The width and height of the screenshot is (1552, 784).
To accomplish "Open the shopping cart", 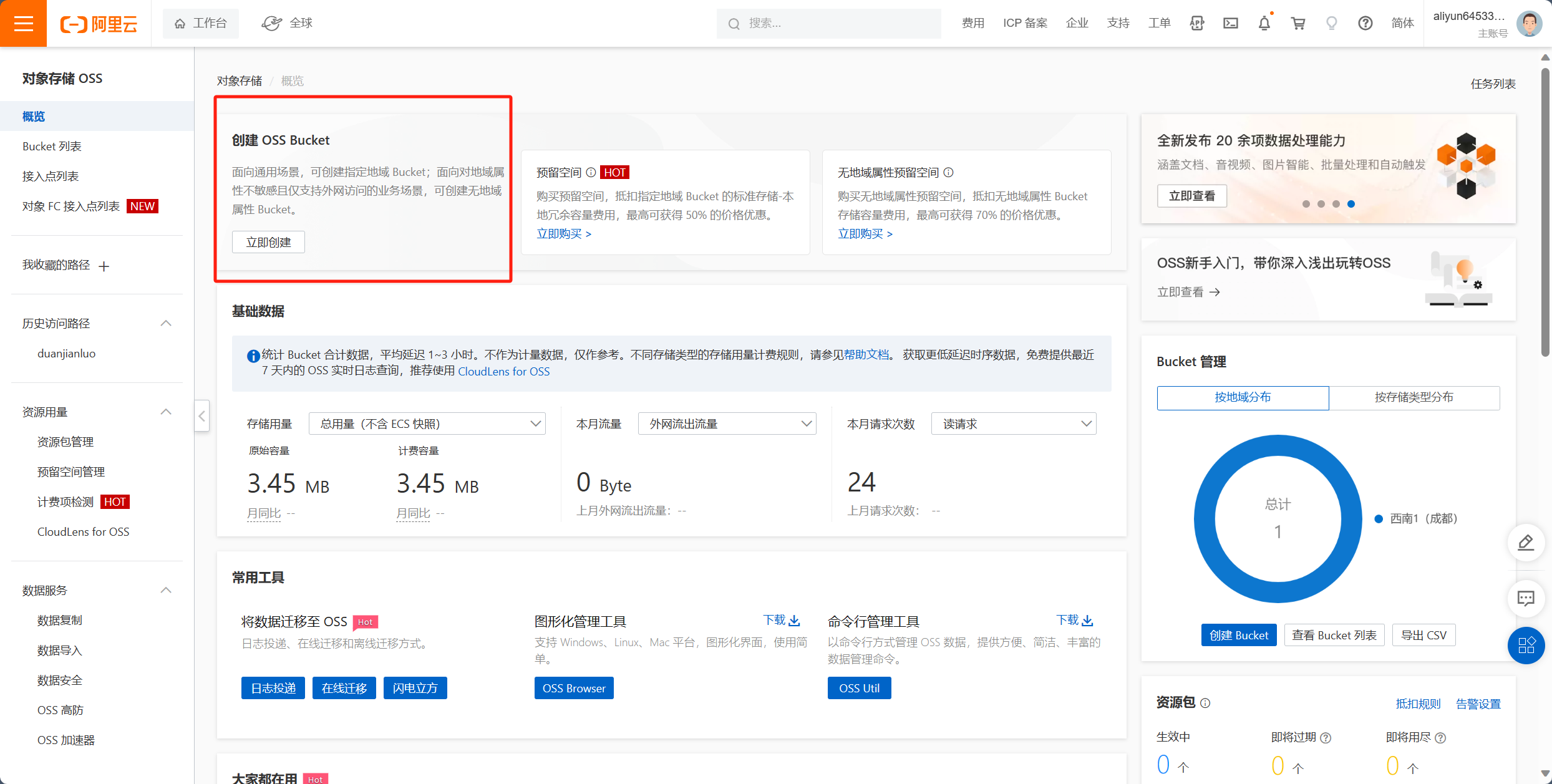I will click(x=1298, y=23).
